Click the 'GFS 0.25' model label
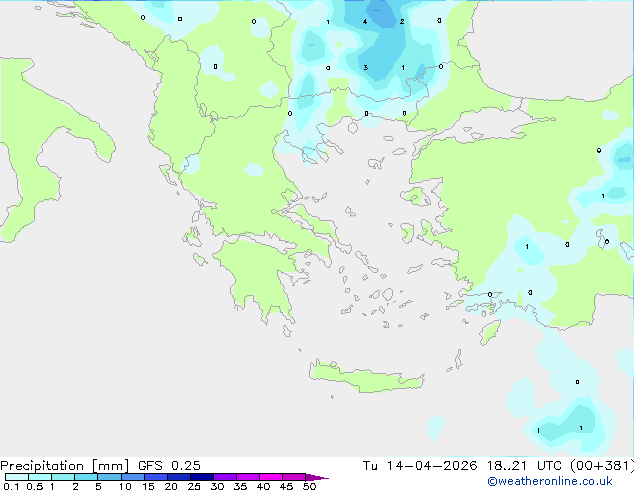Screen dimensions: 634x490 pyautogui.click(x=169, y=466)
